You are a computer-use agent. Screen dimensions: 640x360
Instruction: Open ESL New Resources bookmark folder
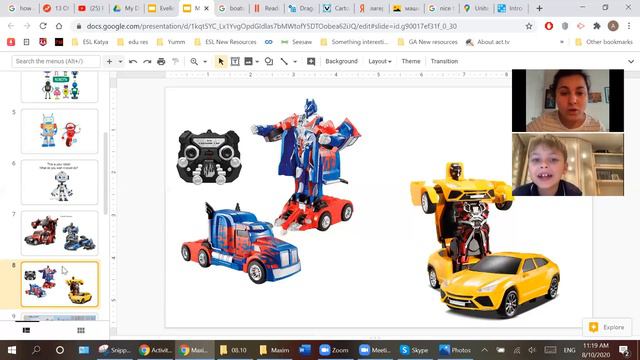coord(225,42)
